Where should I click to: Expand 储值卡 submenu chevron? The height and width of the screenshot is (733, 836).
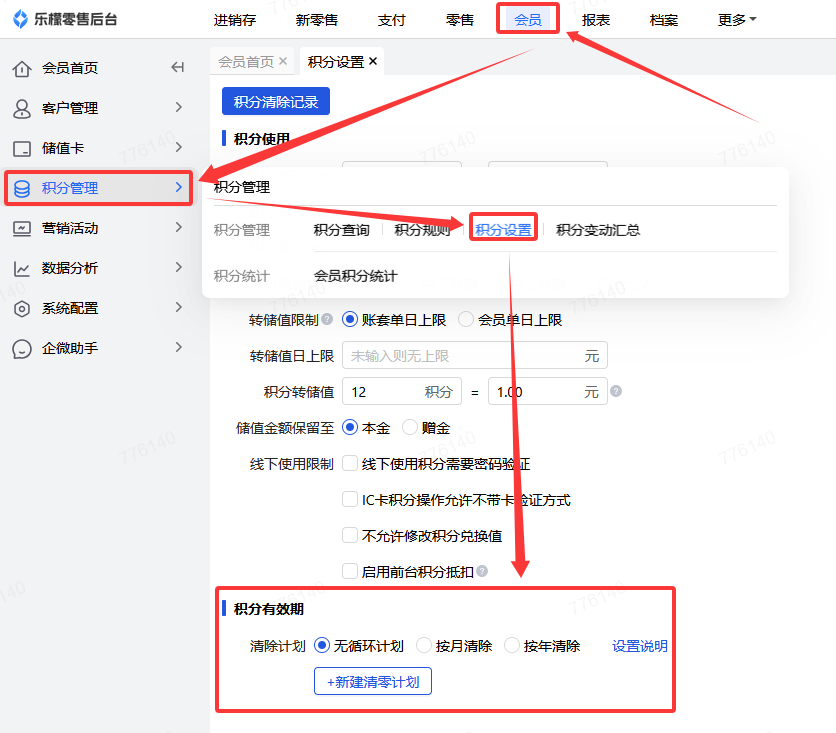(179, 147)
